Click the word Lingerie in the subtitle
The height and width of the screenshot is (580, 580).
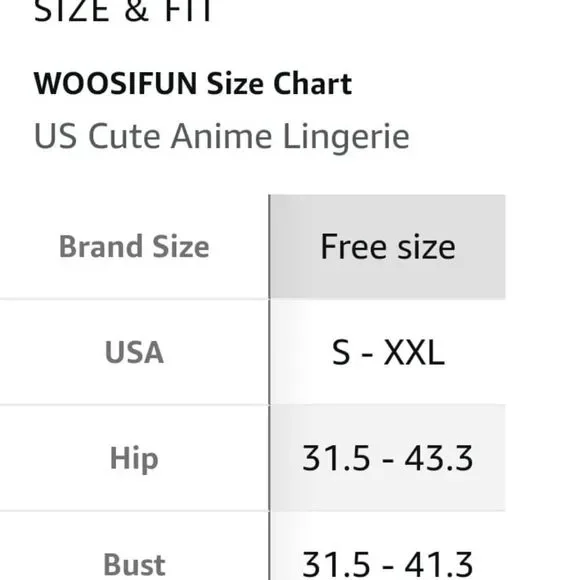coord(346,138)
